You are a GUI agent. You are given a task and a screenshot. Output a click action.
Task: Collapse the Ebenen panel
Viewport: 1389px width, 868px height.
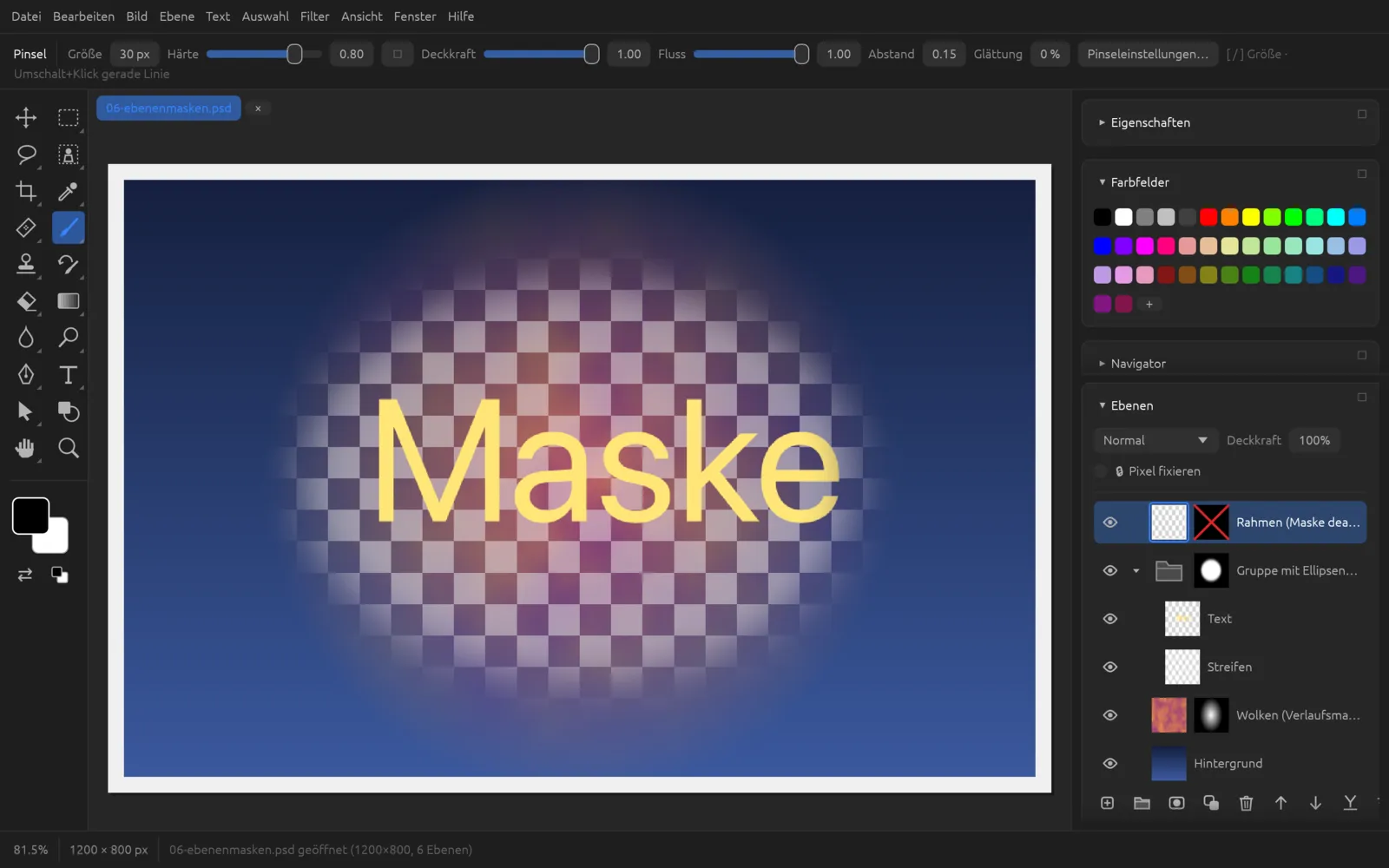pos(1102,405)
